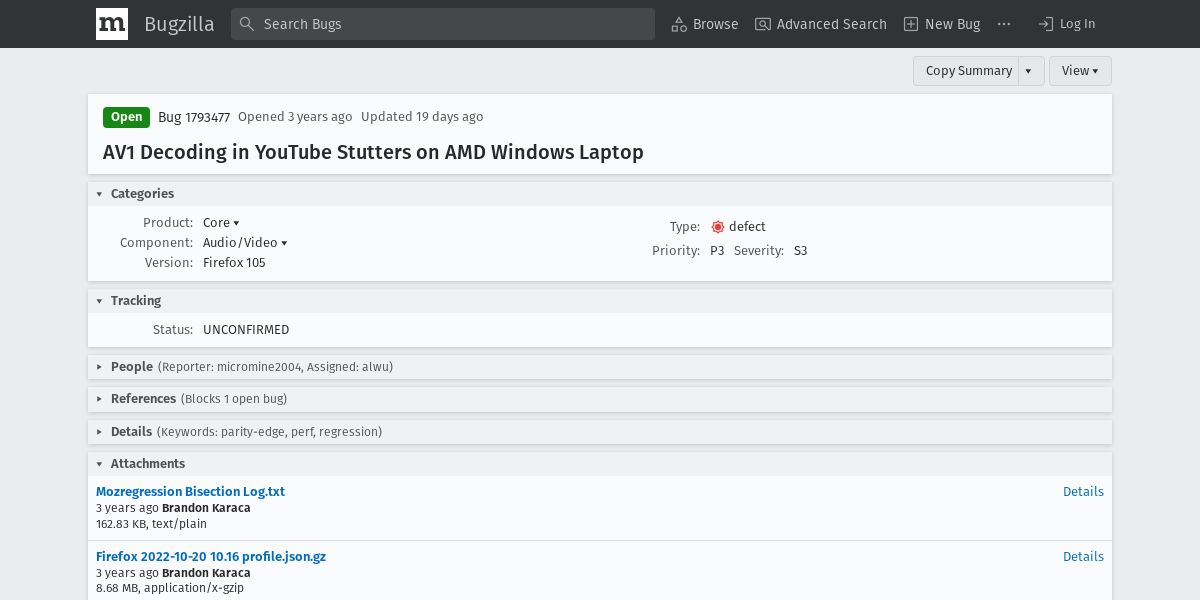Click the Mozilla logo icon
Screen dimensions: 1200x600
[x=112, y=24]
